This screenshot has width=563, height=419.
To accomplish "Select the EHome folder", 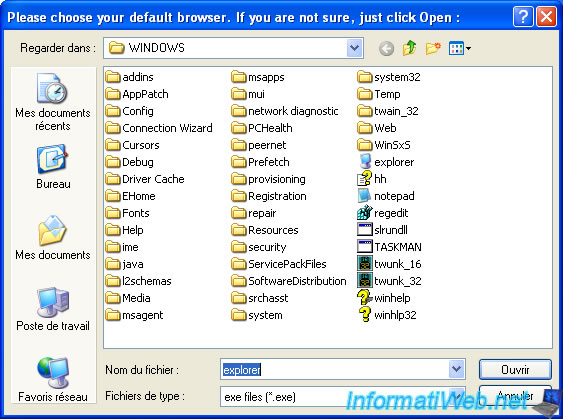I will pos(130,196).
